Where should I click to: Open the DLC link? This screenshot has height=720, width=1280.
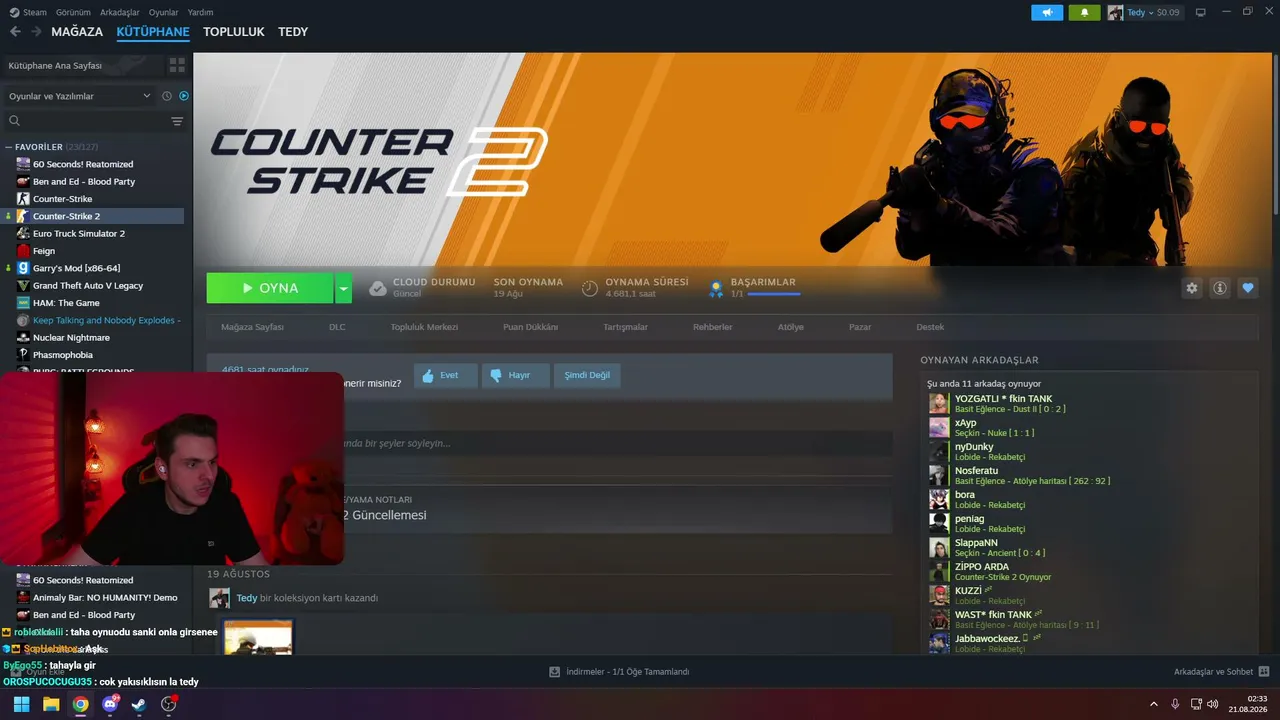(x=337, y=327)
